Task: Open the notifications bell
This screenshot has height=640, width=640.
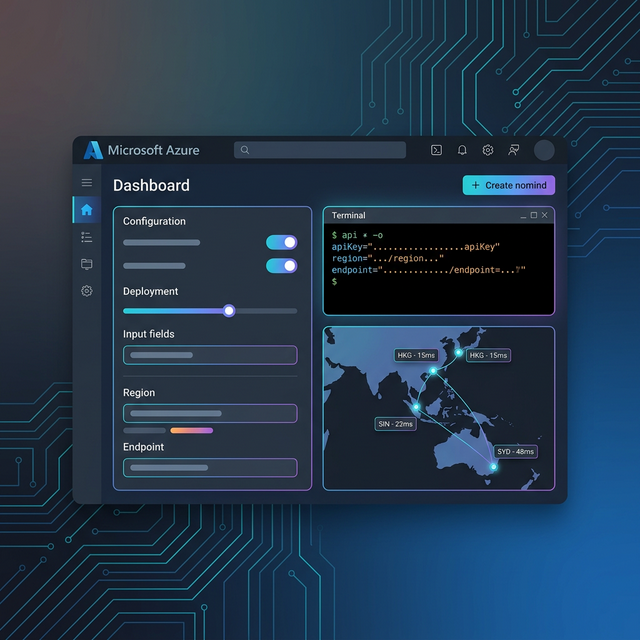Action: (x=462, y=150)
